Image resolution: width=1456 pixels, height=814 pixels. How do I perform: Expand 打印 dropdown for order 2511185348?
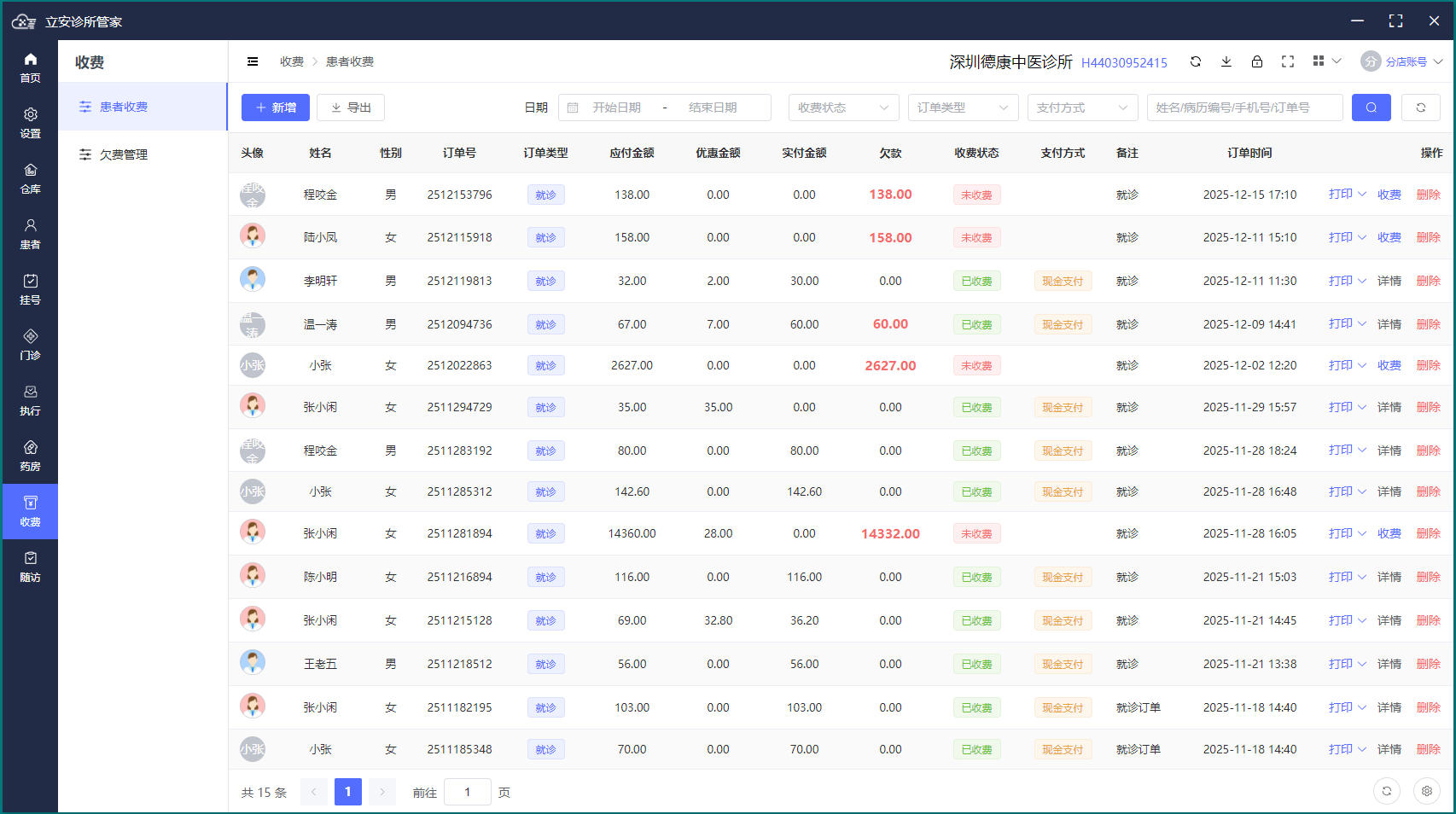pyautogui.click(x=1348, y=749)
